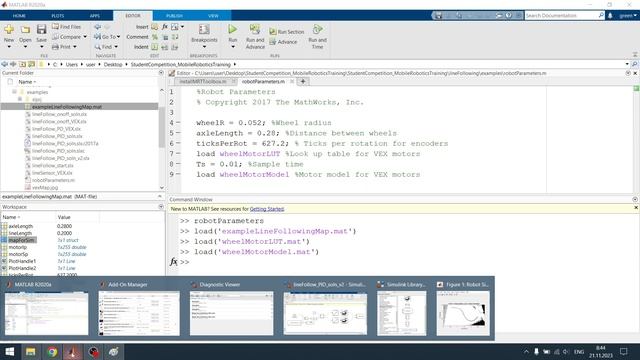Select the mapForSim workspace variable
The height and width of the screenshot is (360, 640).
[21, 240]
